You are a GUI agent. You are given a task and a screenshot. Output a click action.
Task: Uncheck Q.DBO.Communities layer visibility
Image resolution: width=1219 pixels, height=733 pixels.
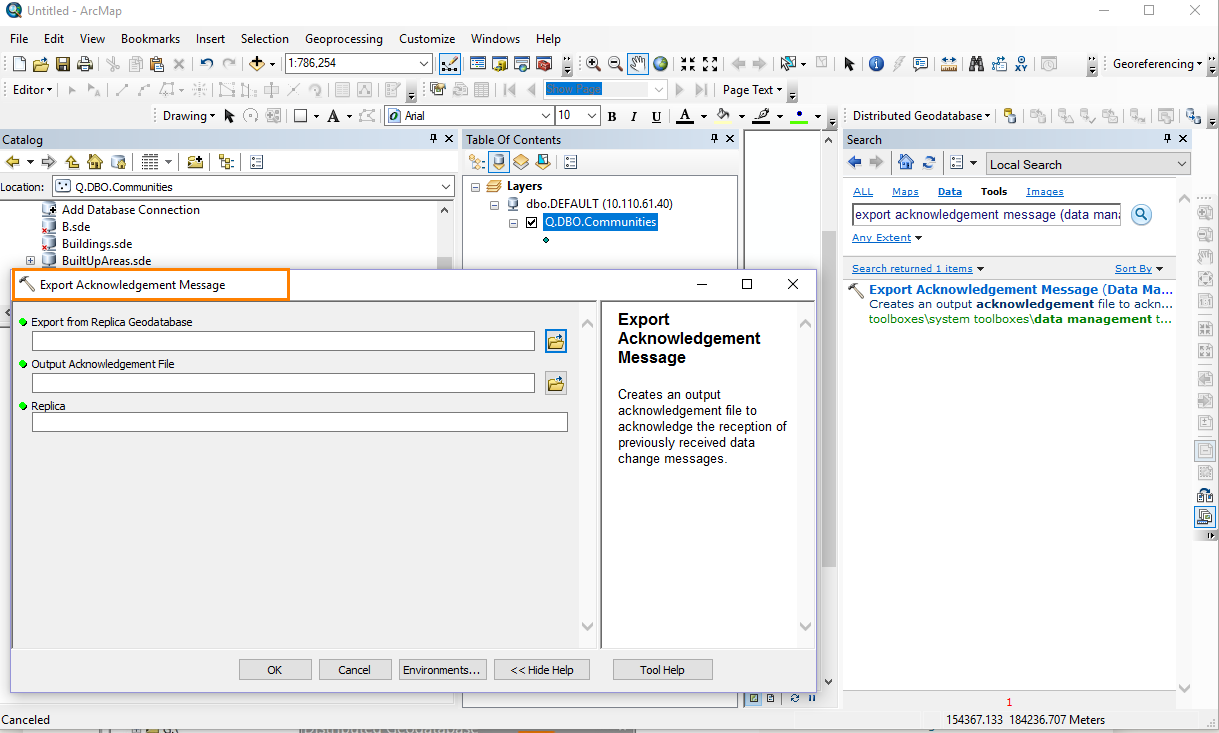pyautogui.click(x=532, y=222)
